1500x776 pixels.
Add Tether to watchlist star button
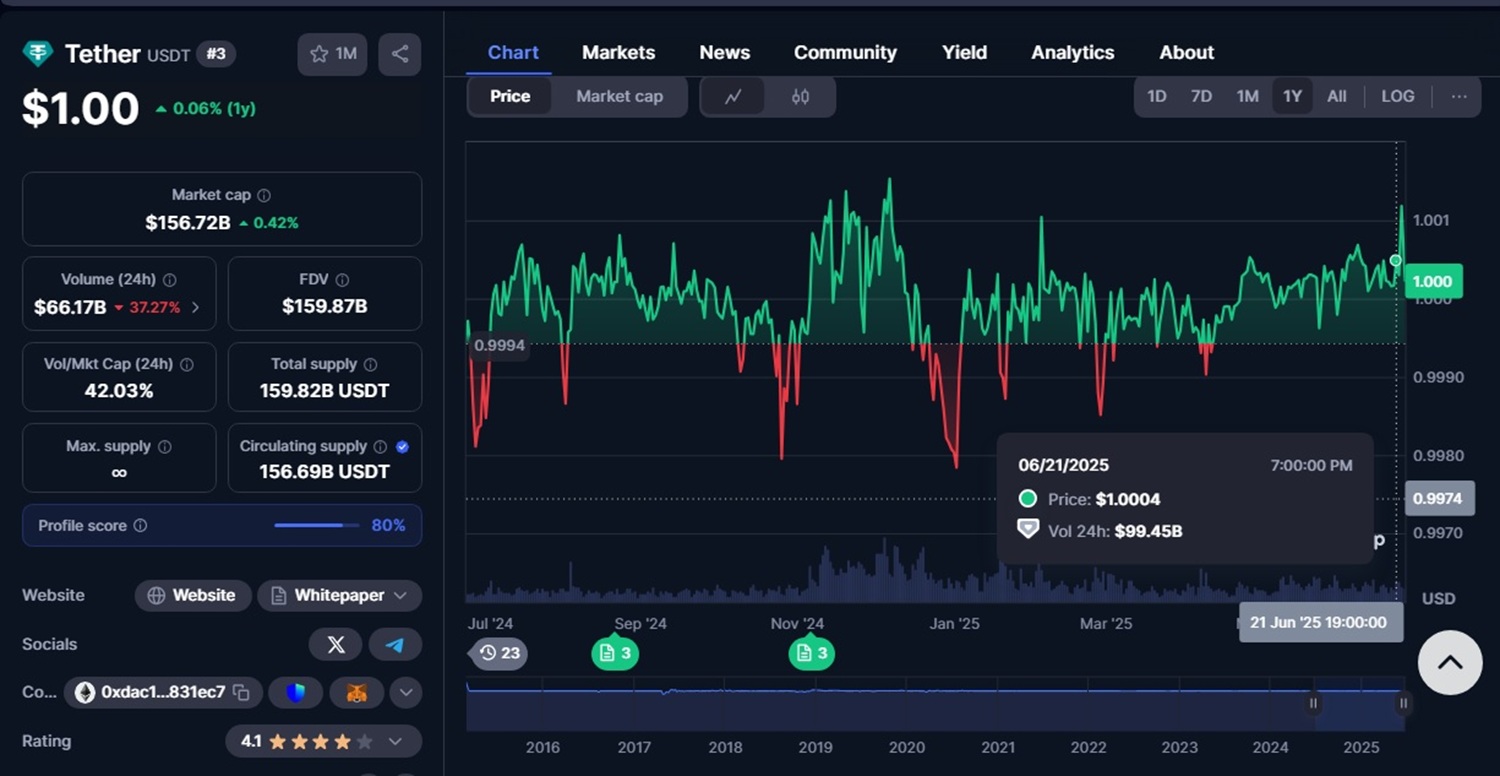coord(332,54)
